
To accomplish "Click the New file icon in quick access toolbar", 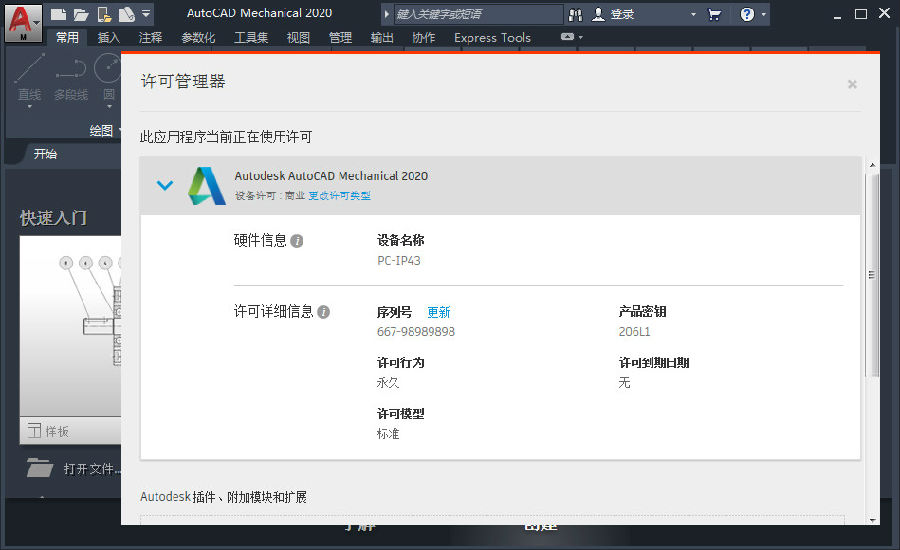I will click(58, 14).
